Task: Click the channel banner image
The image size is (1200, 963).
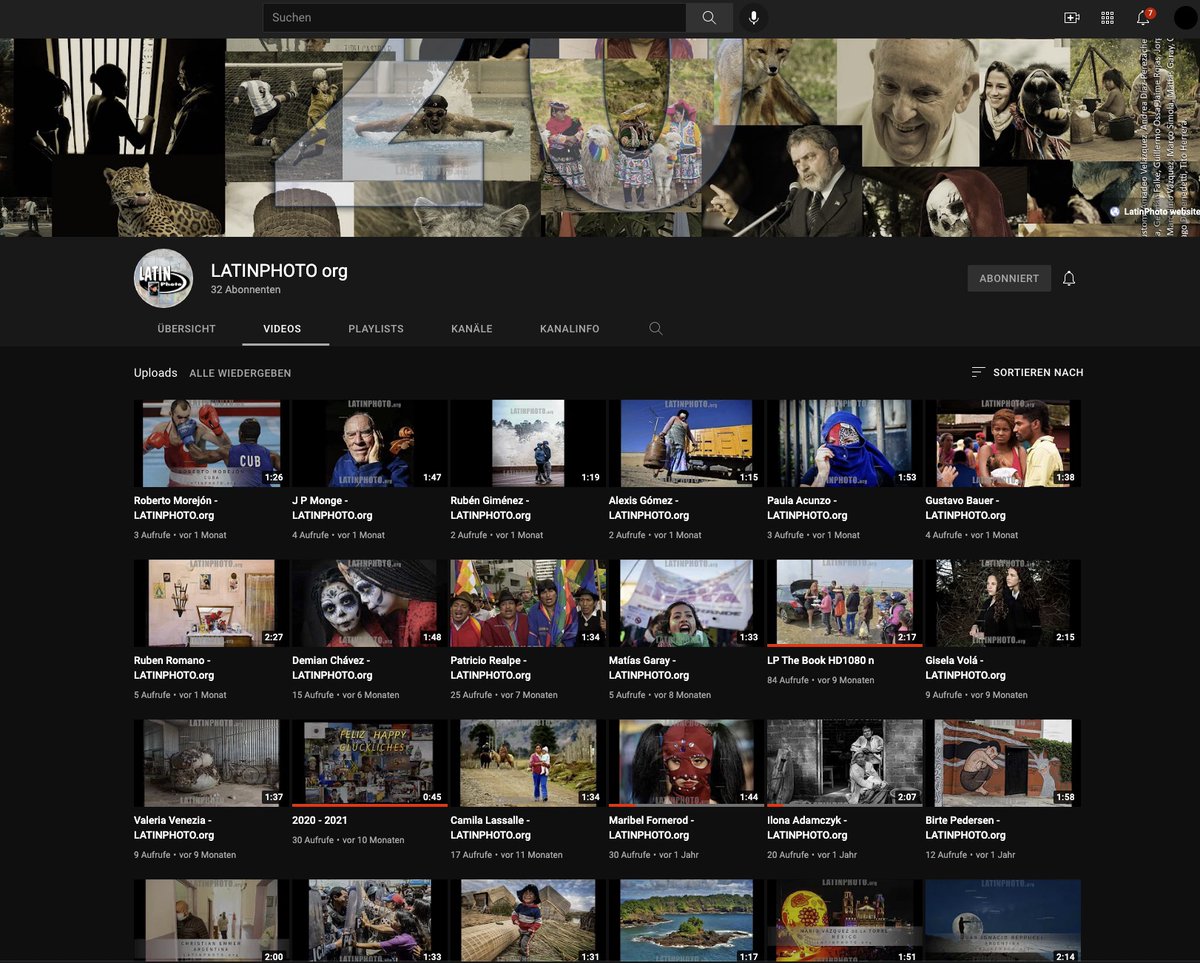Action: (600, 137)
